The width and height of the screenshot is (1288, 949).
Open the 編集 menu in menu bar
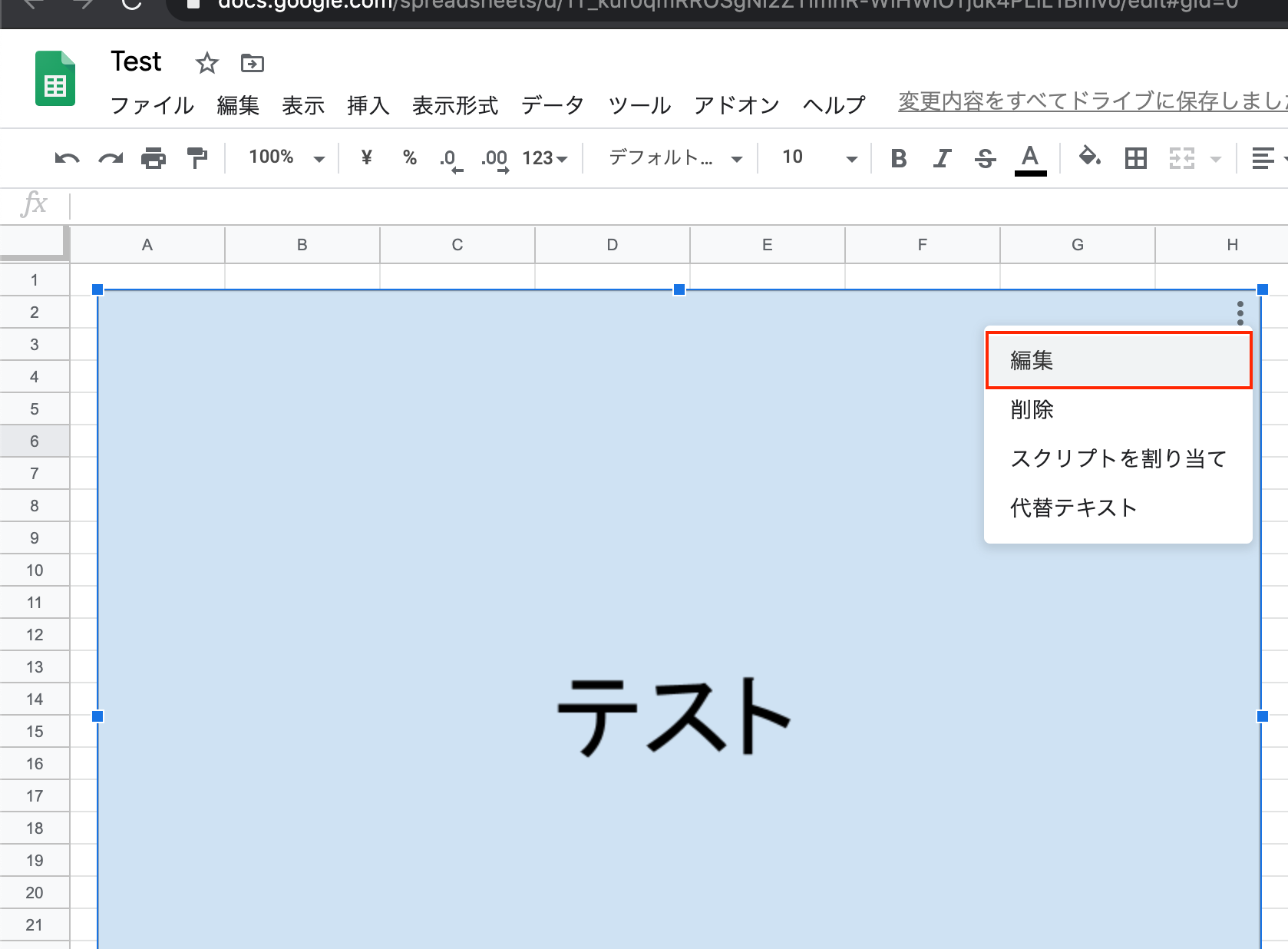(x=238, y=105)
